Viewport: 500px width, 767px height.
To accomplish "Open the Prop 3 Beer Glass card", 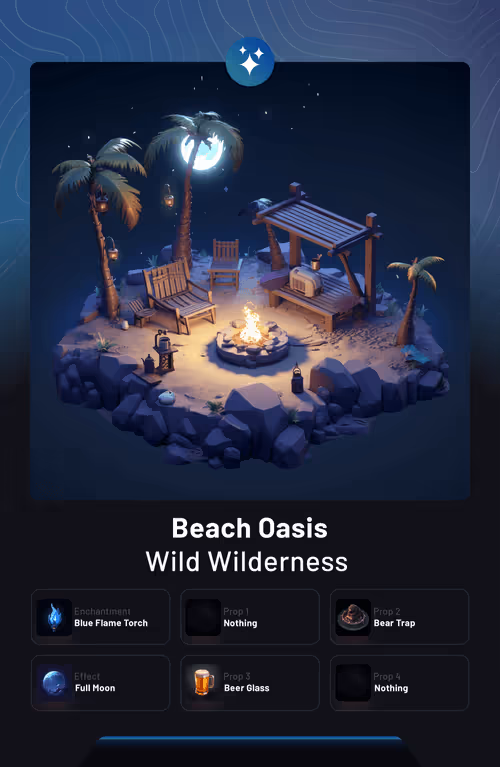I will point(250,683).
